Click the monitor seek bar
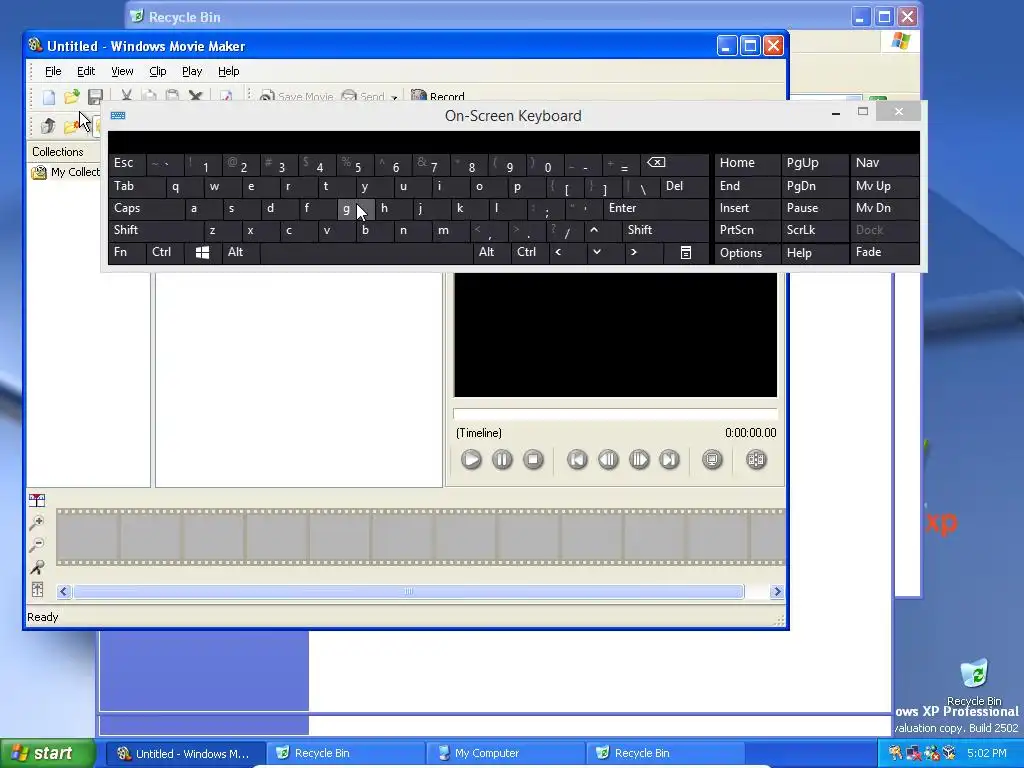This screenshot has width=1024, height=768. [615, 413]
